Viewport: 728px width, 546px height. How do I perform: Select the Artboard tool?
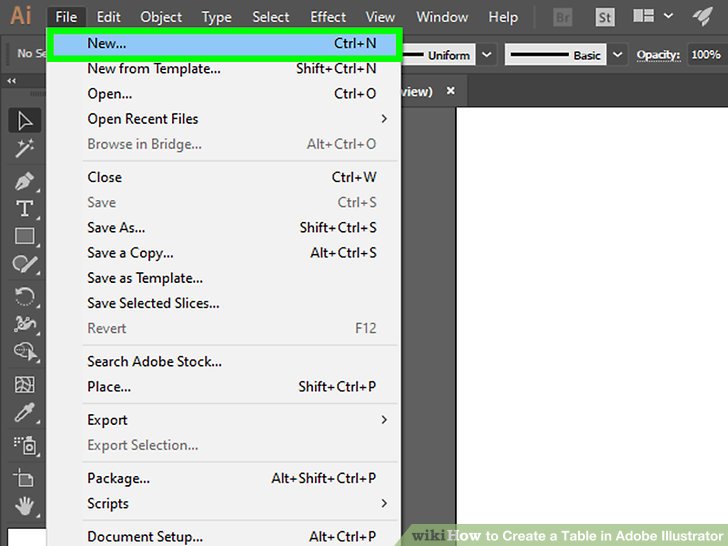[x=24, y=477]
